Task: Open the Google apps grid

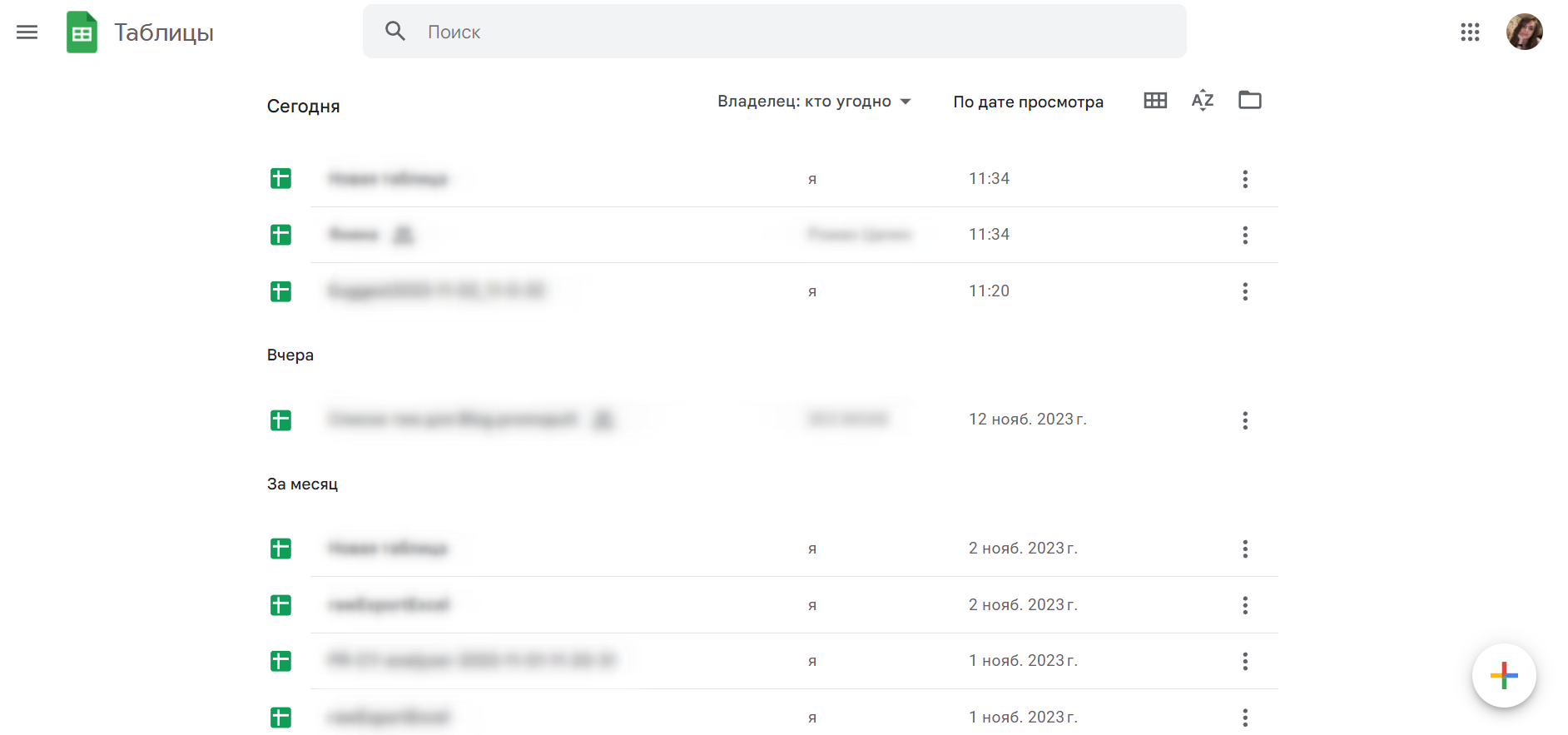Action: pos(1470,32)
